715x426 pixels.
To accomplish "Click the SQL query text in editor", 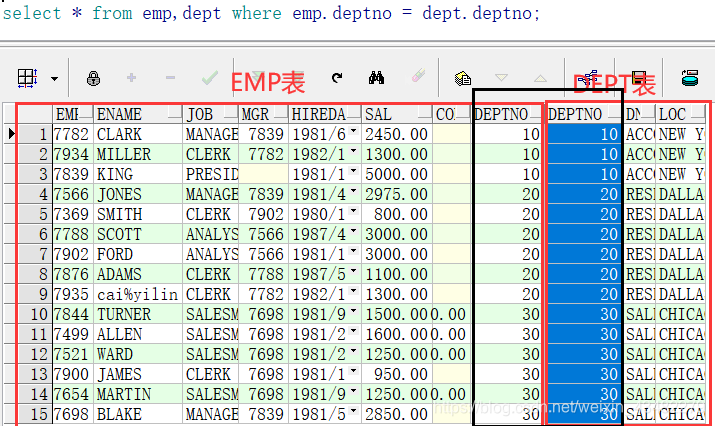I will click(271, 13).
